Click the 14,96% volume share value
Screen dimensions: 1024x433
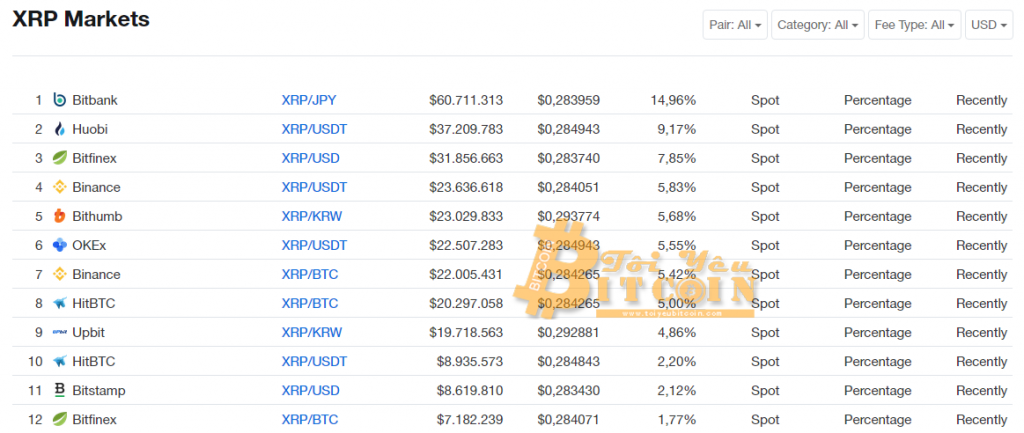673,100
